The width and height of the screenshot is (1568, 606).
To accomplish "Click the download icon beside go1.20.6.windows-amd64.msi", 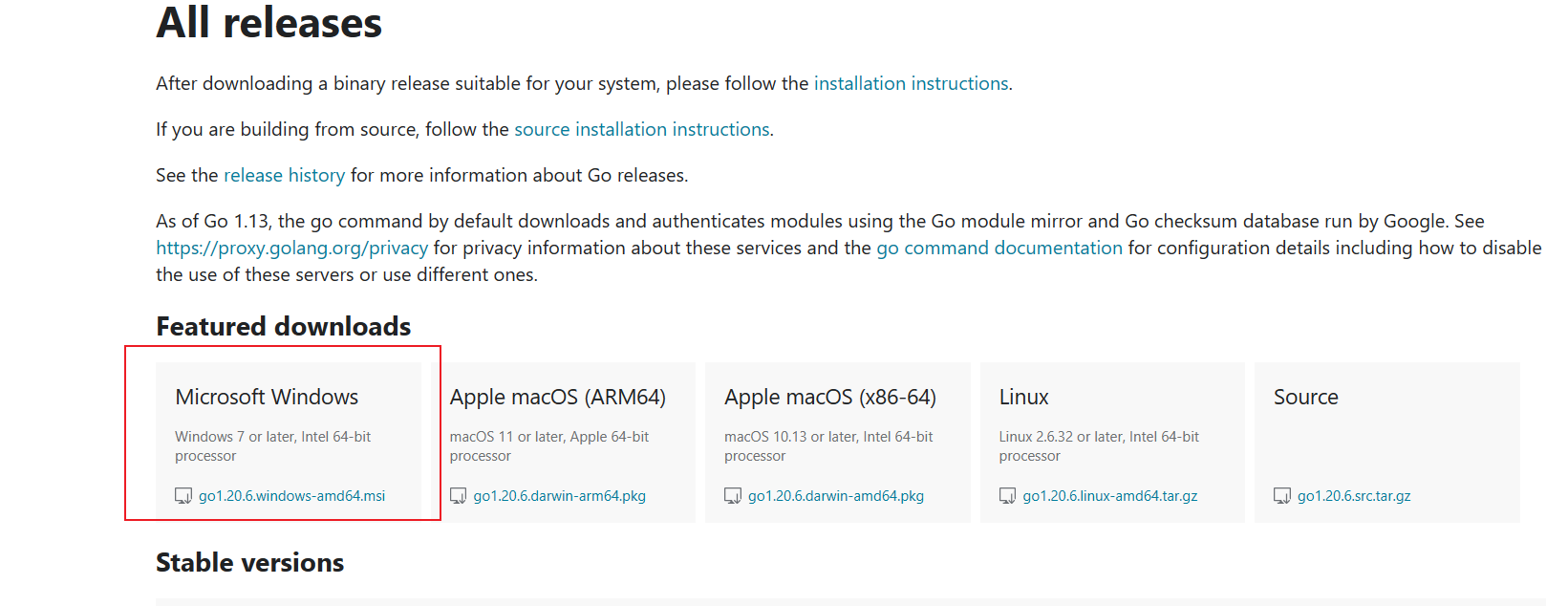I will (183, 496).
